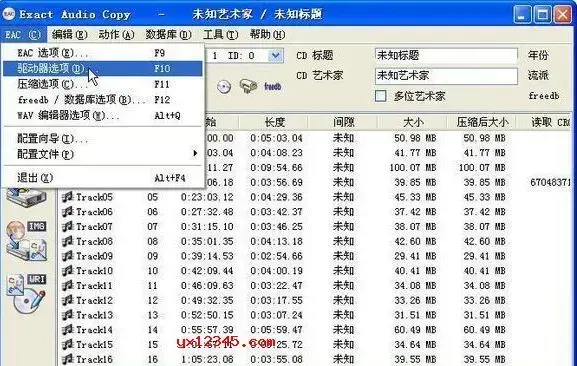Sort by the 间隙 column header
The height and width of the screenshot is (366, 577).
(x=343, y=122)
